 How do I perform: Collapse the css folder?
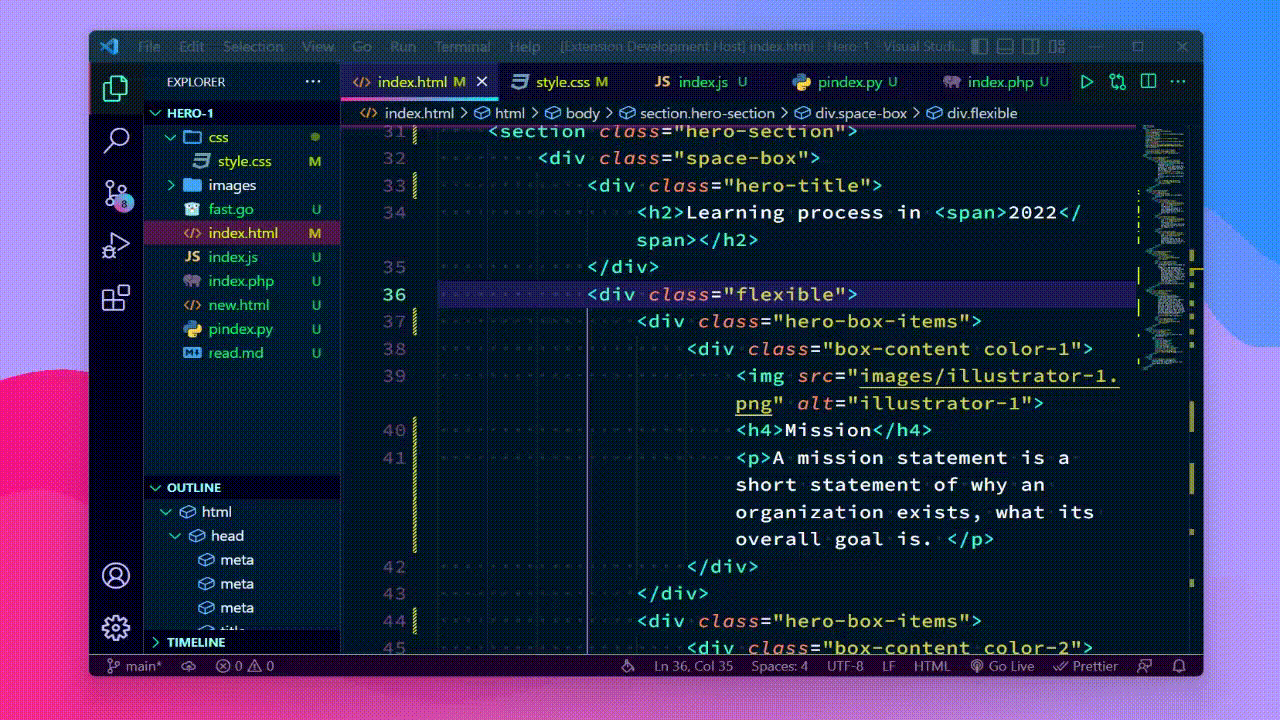[242, 137]
